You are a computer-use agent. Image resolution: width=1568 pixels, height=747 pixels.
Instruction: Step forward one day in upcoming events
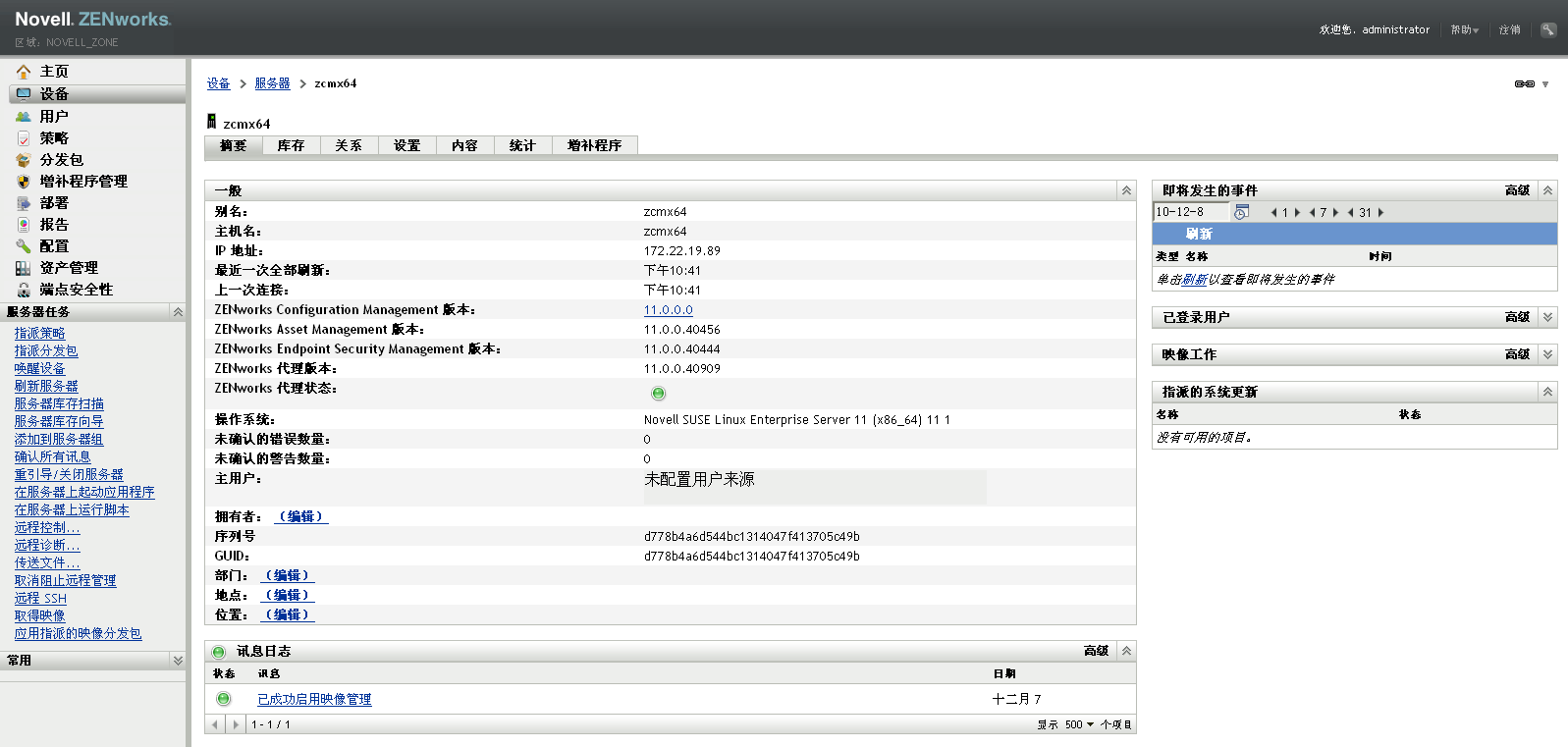(1298, 212)
